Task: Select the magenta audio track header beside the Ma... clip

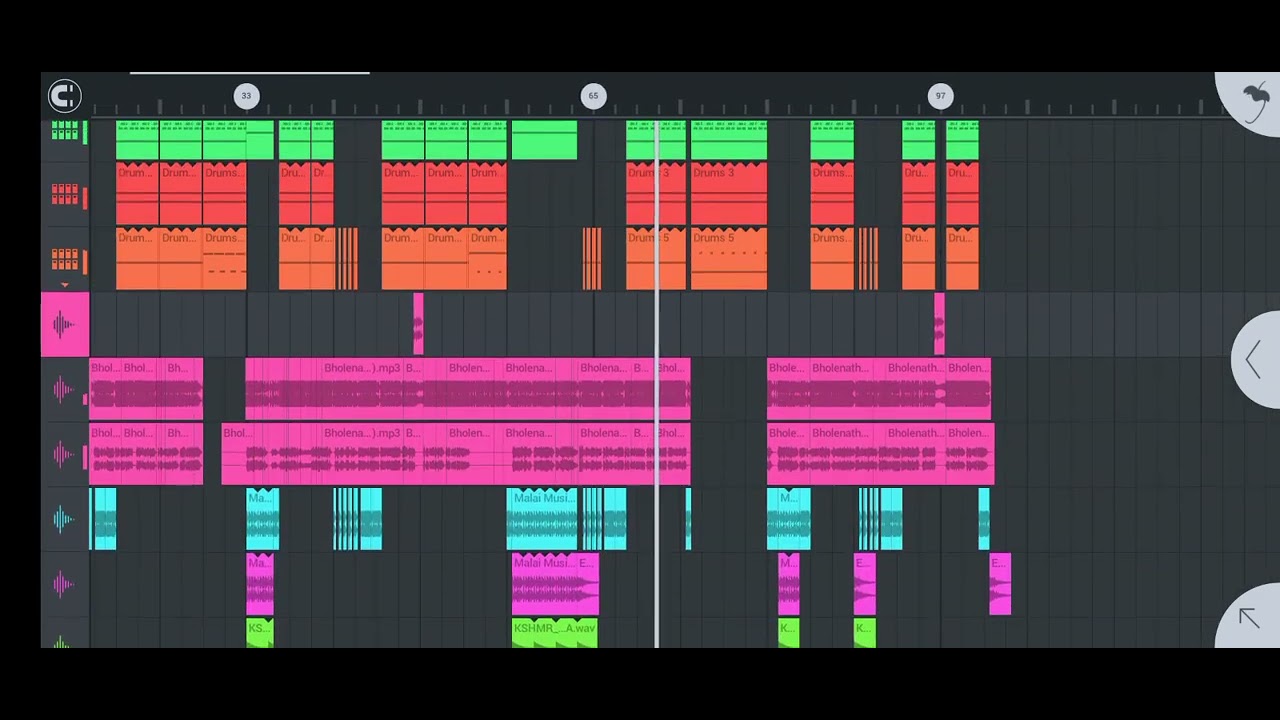Action: 65,584
